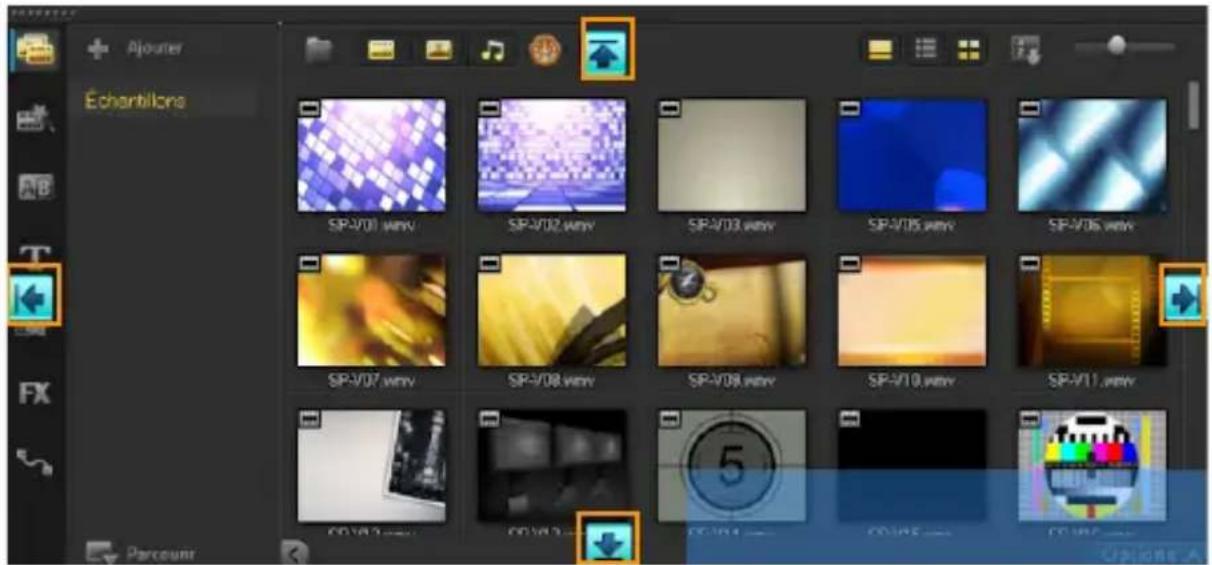Adjust the thumbnail size slider
The height and width of the screenshot is (565, 1212).
(1117, 45)
